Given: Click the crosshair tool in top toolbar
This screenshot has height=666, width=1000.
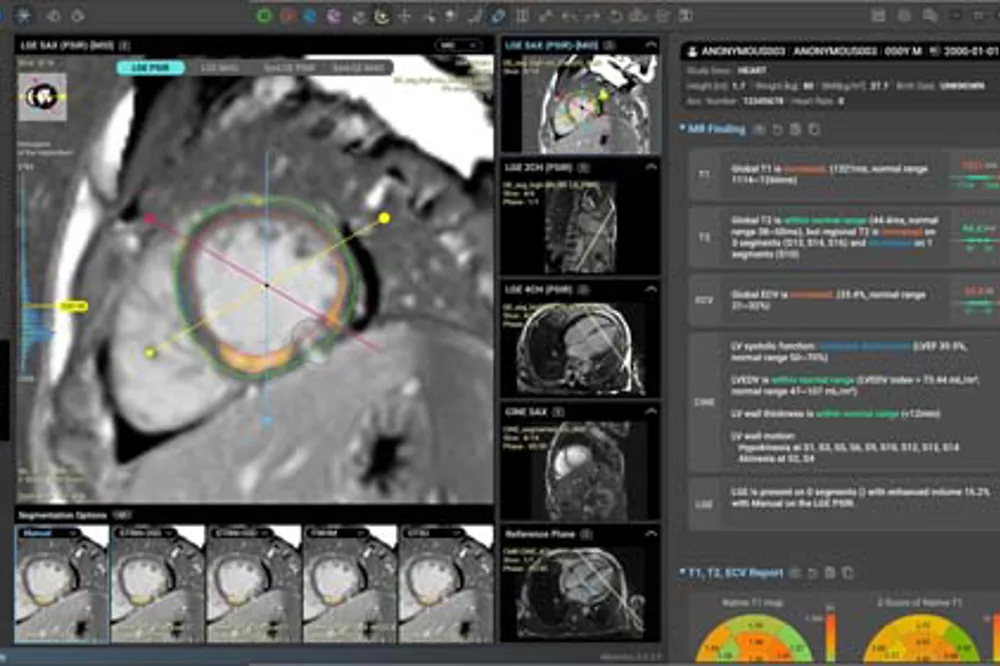Looking at the screenshot, I should pyautogui.click(x=404, y=15).
